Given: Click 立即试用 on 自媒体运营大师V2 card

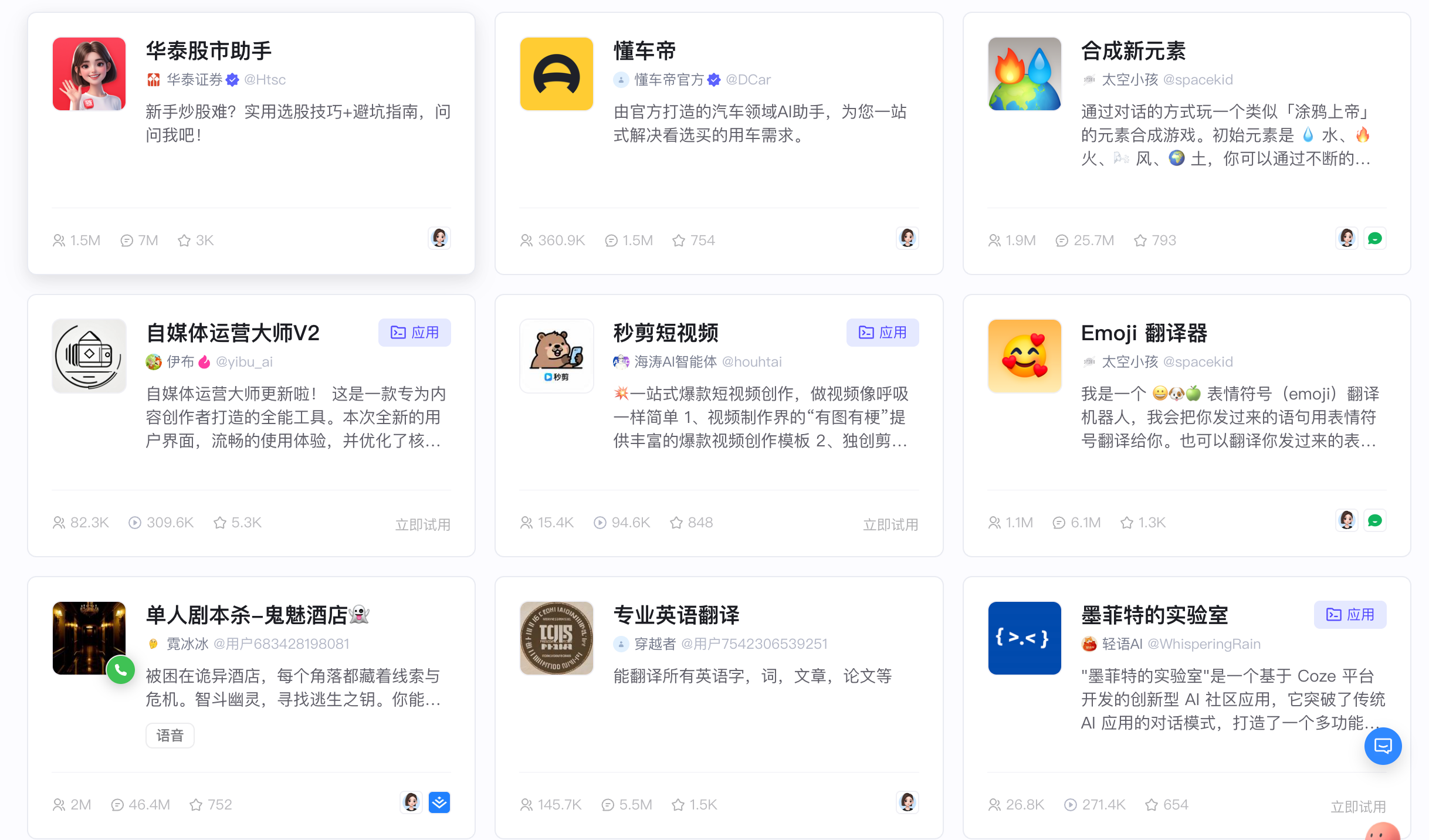Looking at the screenshot, I should pos(422,524).
